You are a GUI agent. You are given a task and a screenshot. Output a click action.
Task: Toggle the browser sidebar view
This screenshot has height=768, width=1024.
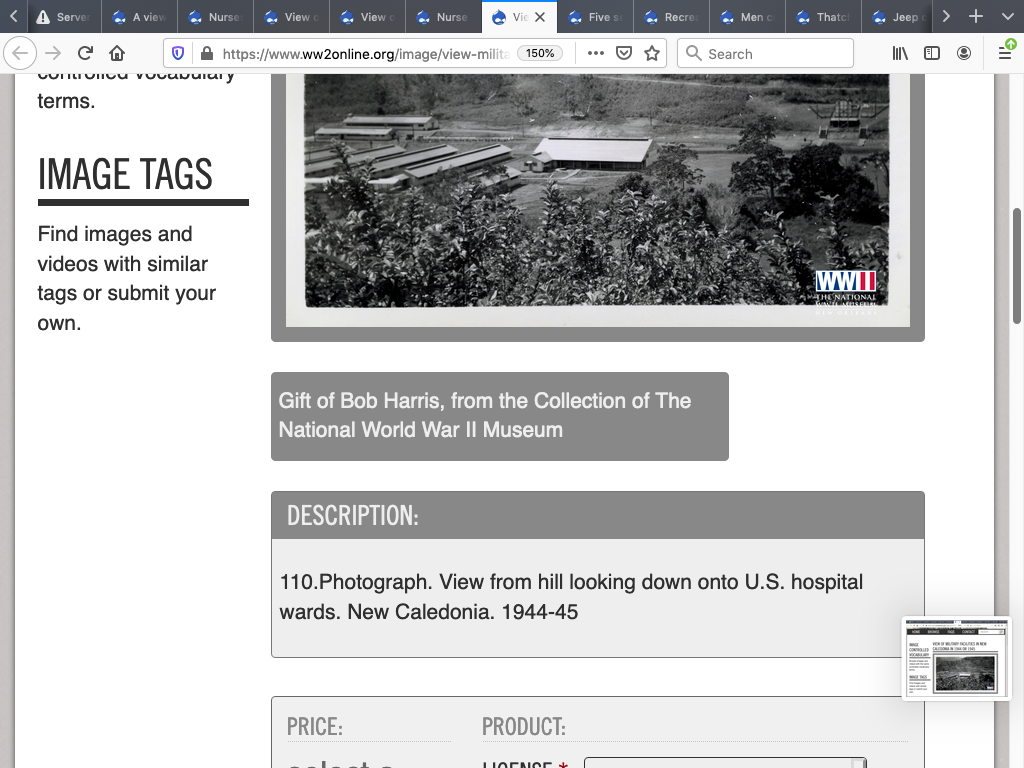coord(932,53)
